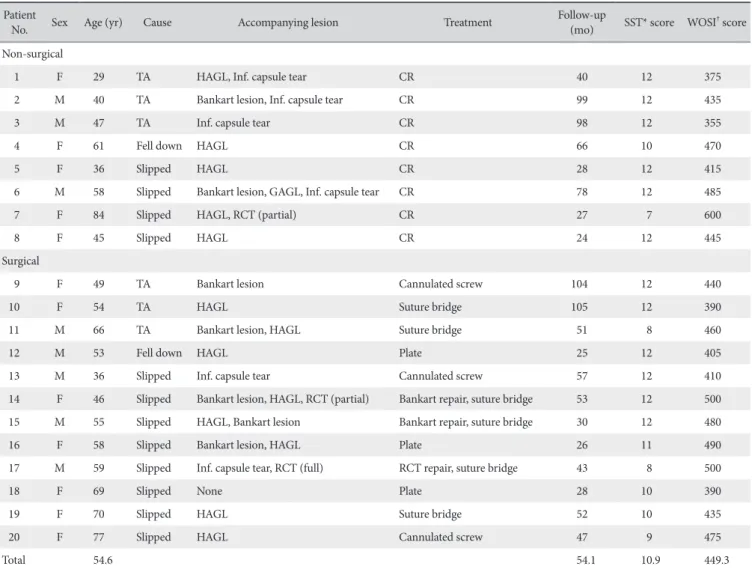Click 'HAGL, Inf. capsule tear' in row 1
The height and width of the screenshot is (569, 752).
point(251,77)
